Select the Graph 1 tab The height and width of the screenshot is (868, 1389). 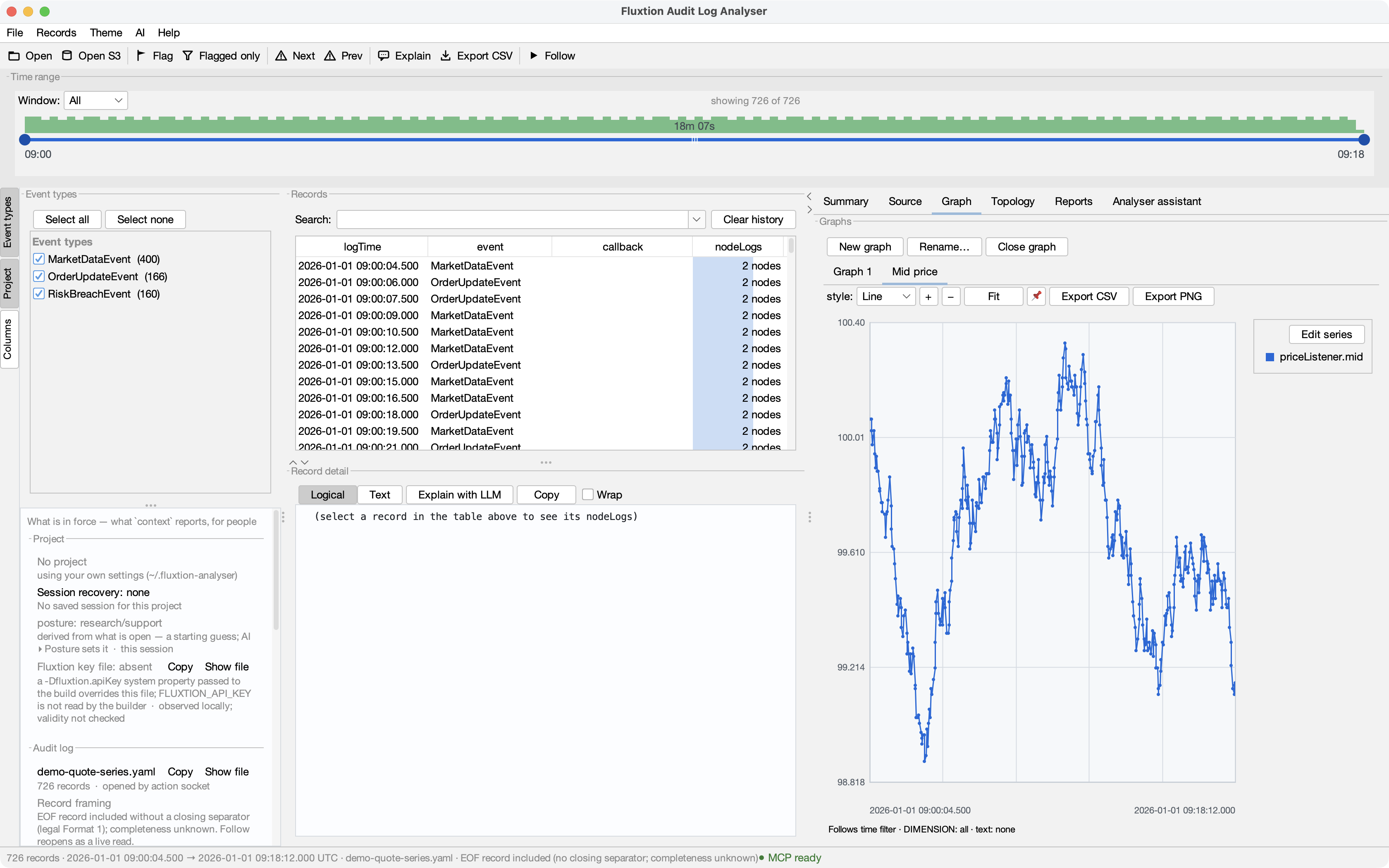coord(852,272)
